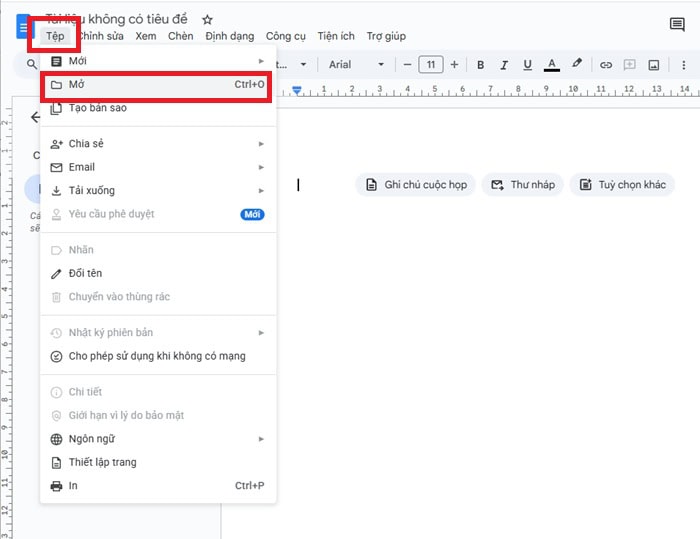Click the font size input field

click(430, 65)
